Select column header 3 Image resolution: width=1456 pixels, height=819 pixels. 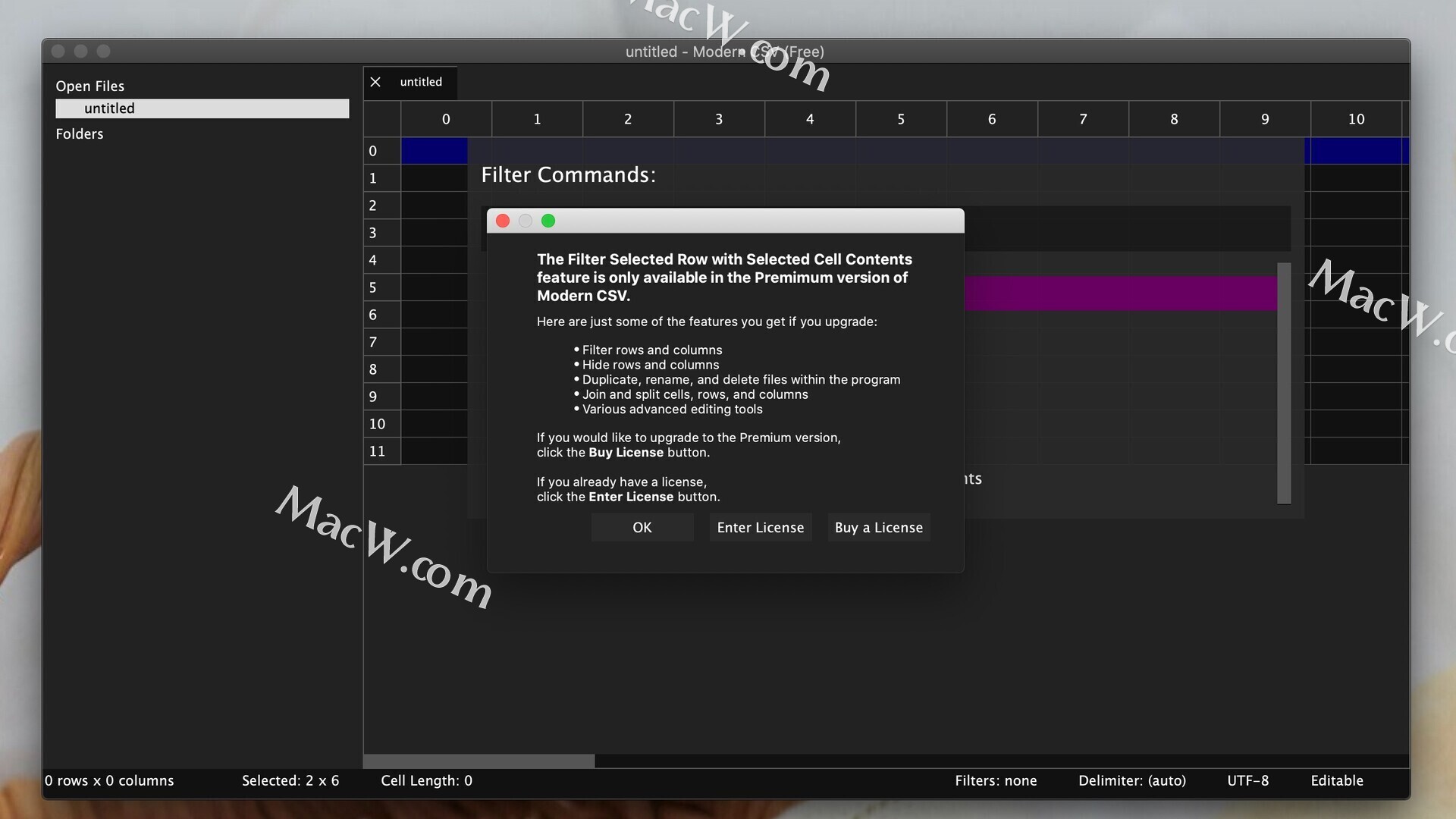pos(719,119)
